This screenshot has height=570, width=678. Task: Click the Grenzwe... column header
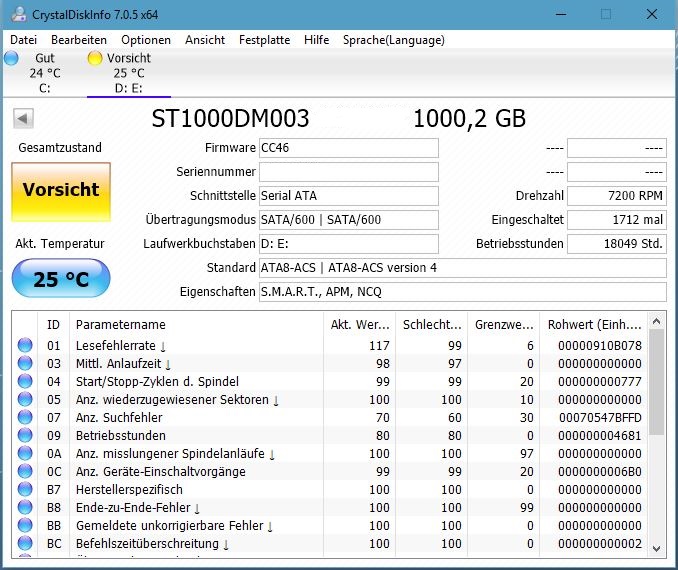pyautogui.click(x=504, y=324)
